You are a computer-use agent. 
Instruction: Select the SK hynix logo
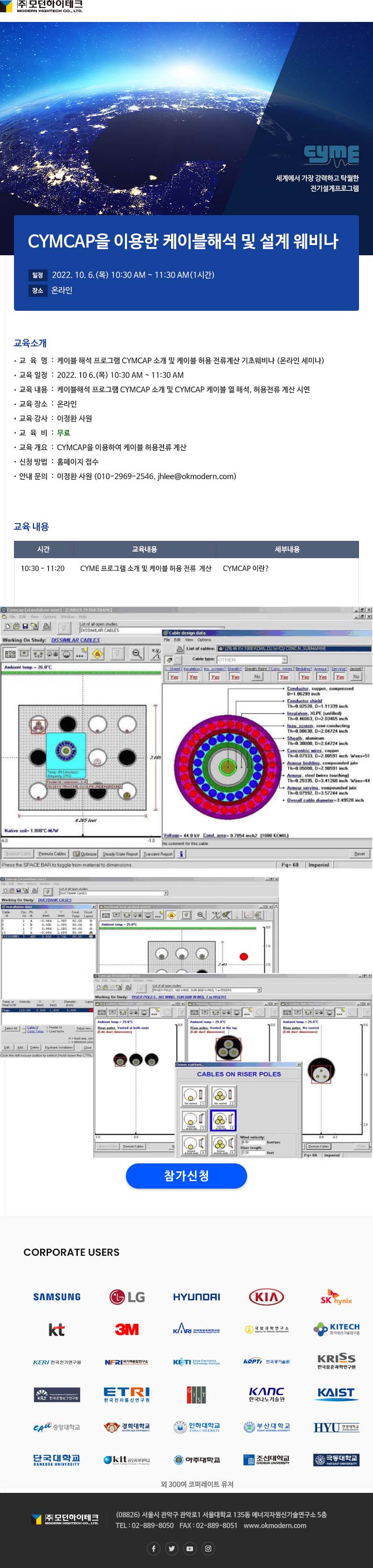pos(336,1297)
